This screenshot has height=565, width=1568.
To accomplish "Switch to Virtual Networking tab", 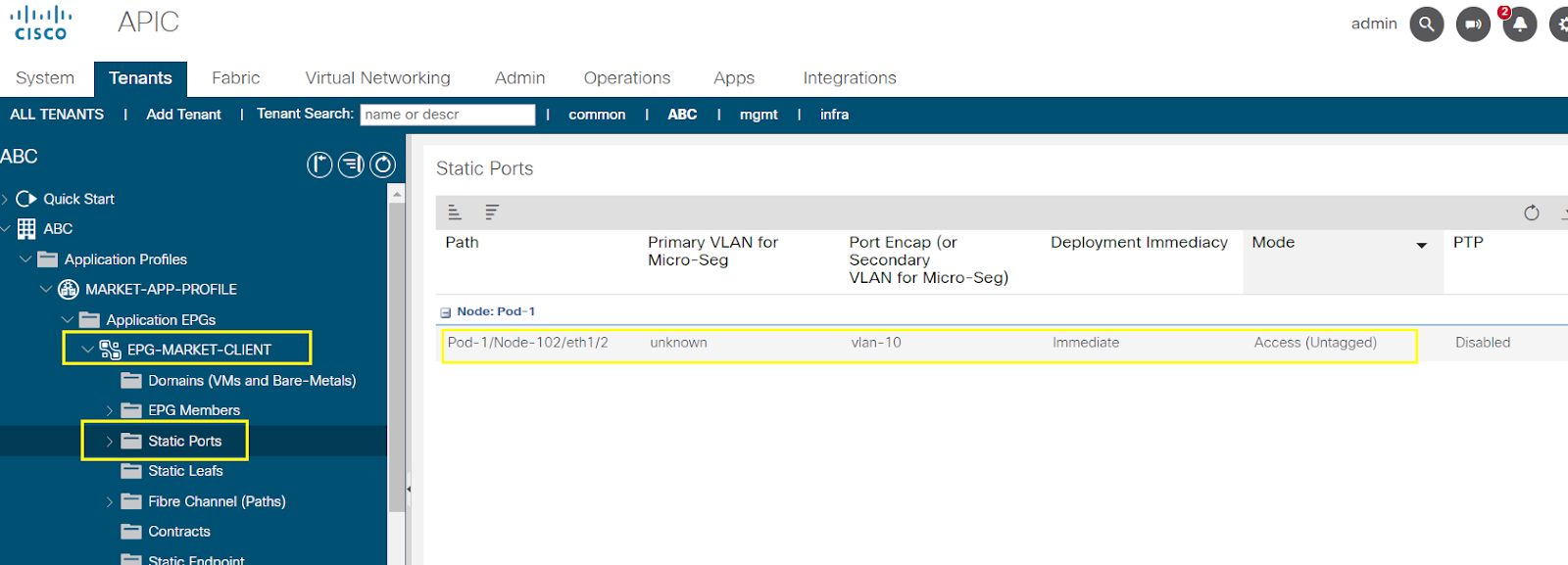I will click(378, 78).
